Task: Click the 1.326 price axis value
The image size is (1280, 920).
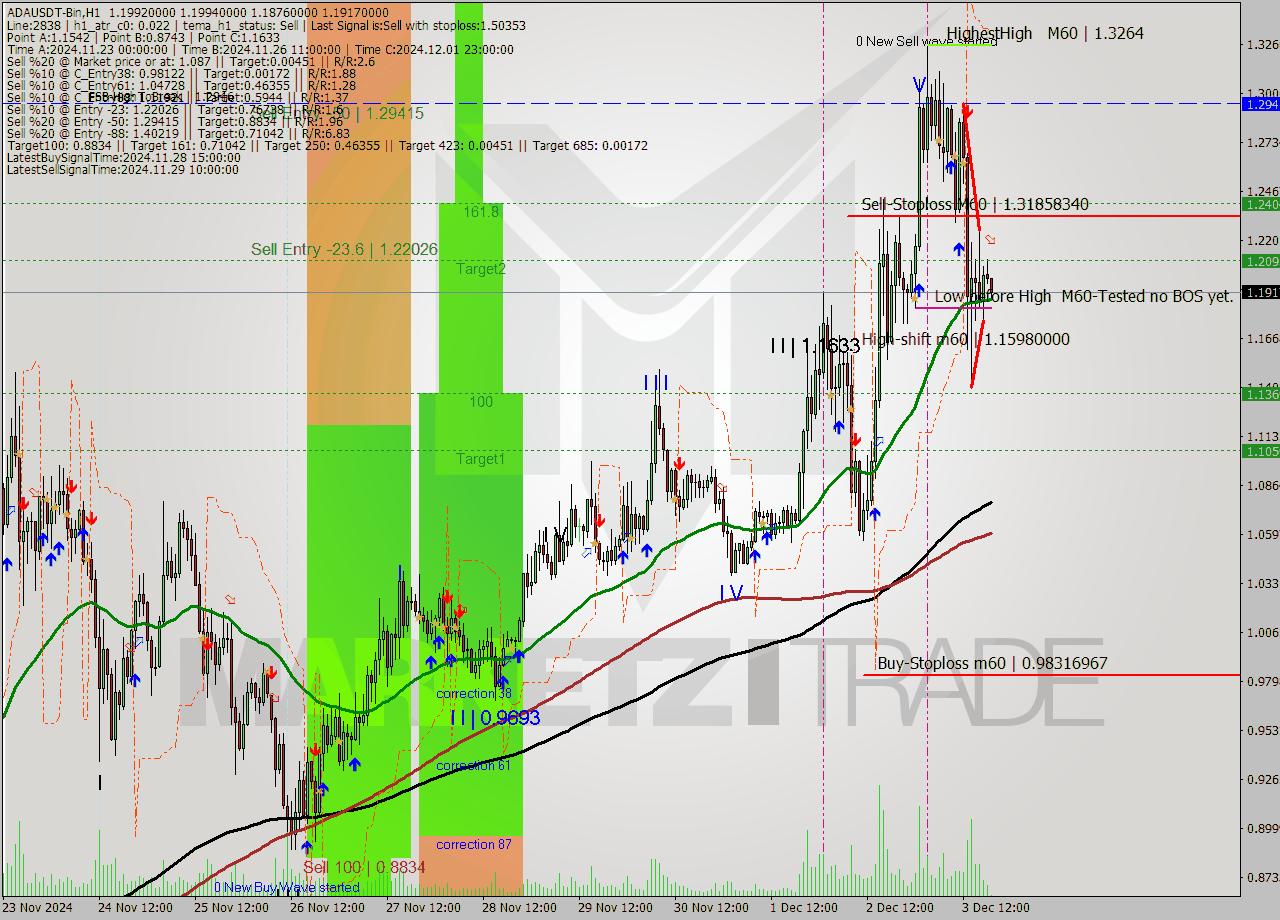Action: click(x=1261, y=44)
